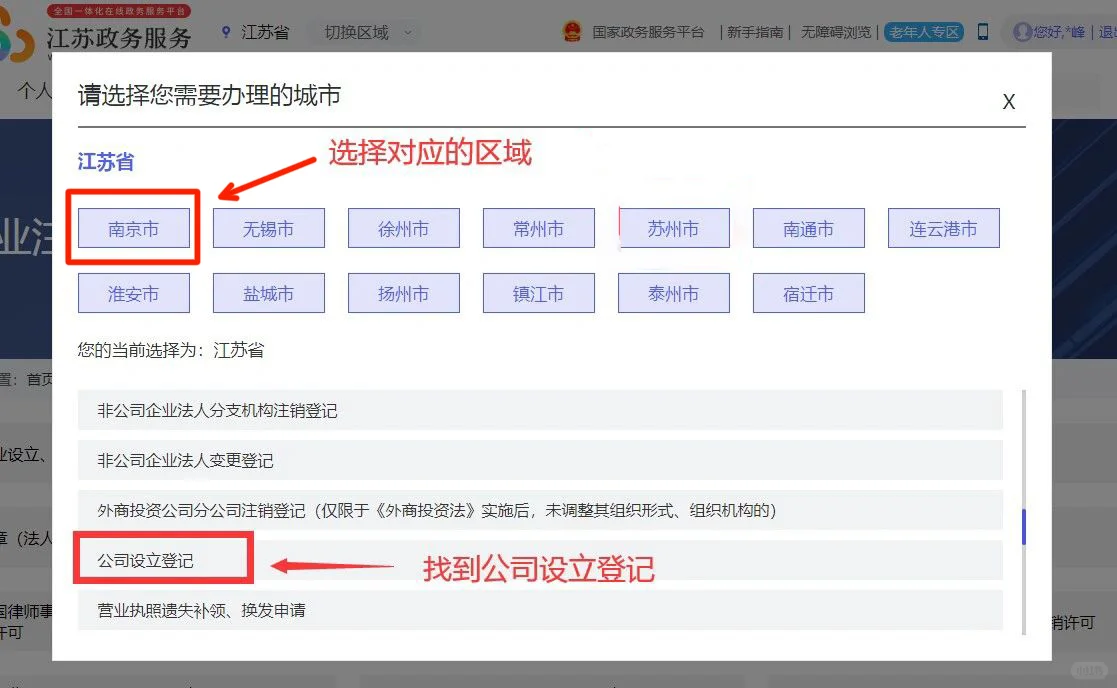Image resolution: width=1117 pixels, height=688 pixels.
Task: Click the service list scrollbar thumb
Action: click(x=1024, y=527)
